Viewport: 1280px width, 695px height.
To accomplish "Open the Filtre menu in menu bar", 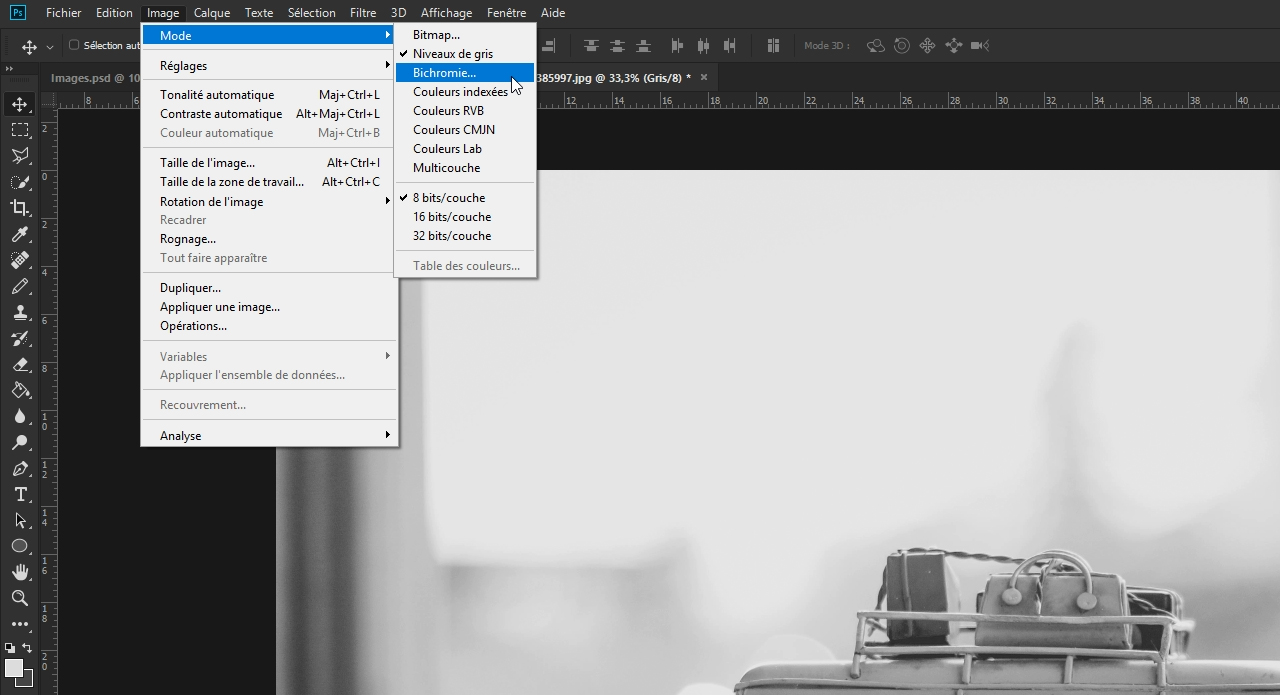I will (x=363, y=13).
